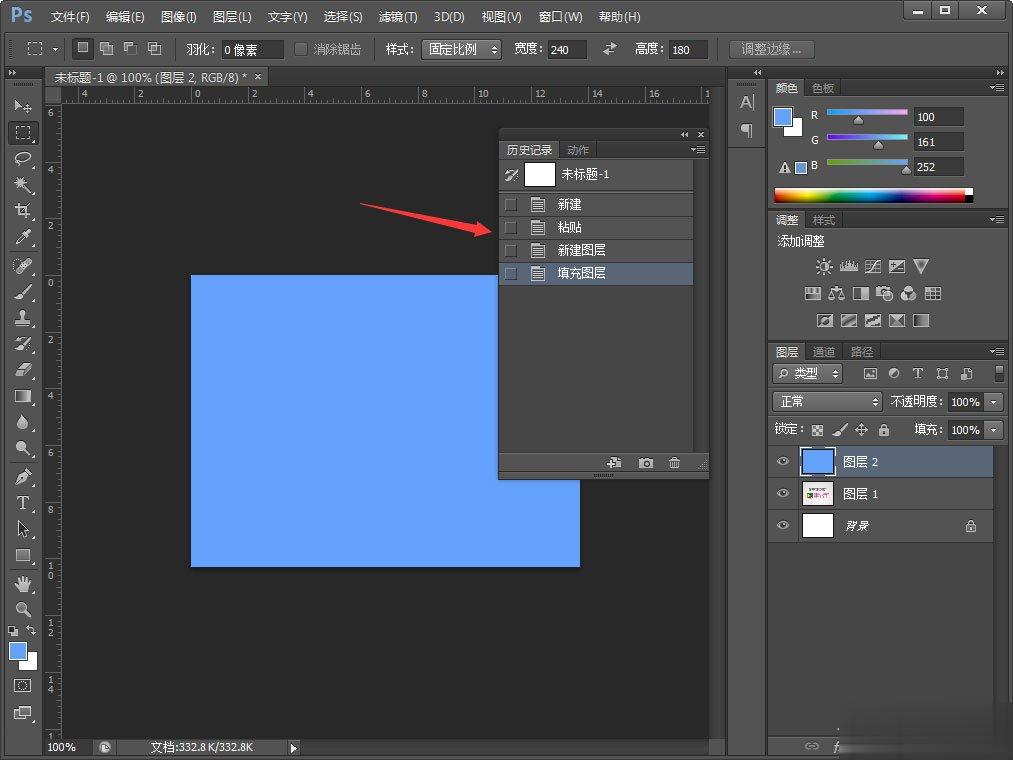The height and width of the screenshot is (760, 1013).
Task: Select the History Brush tool
Action: [23, 344]
